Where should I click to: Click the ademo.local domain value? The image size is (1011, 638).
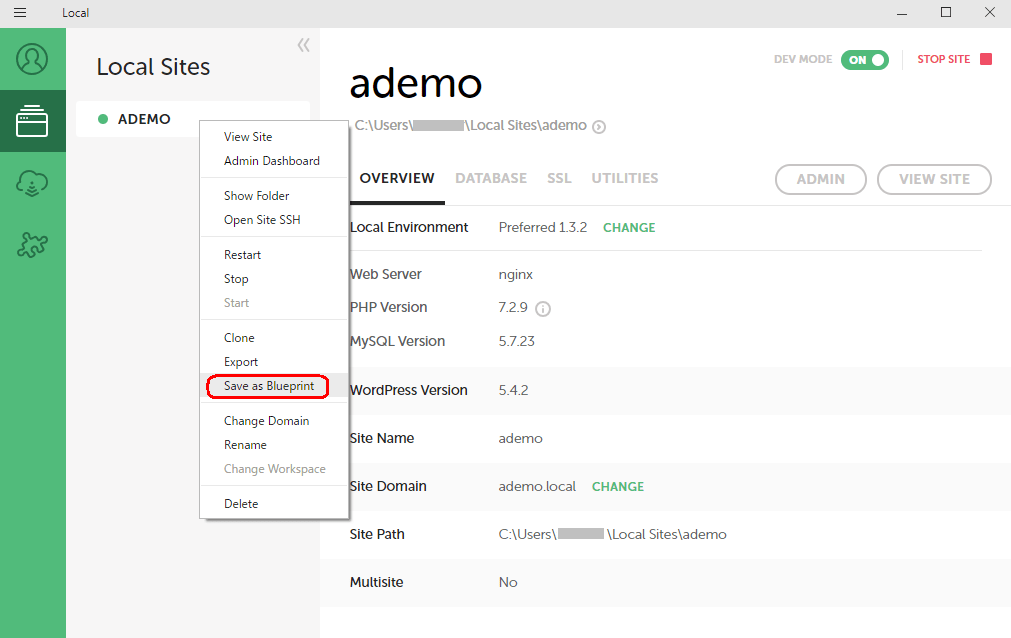536,486
